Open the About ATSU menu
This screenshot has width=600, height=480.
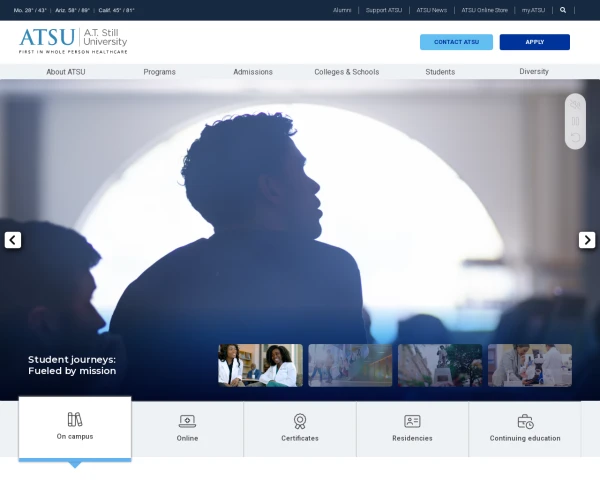coord(66,72)
